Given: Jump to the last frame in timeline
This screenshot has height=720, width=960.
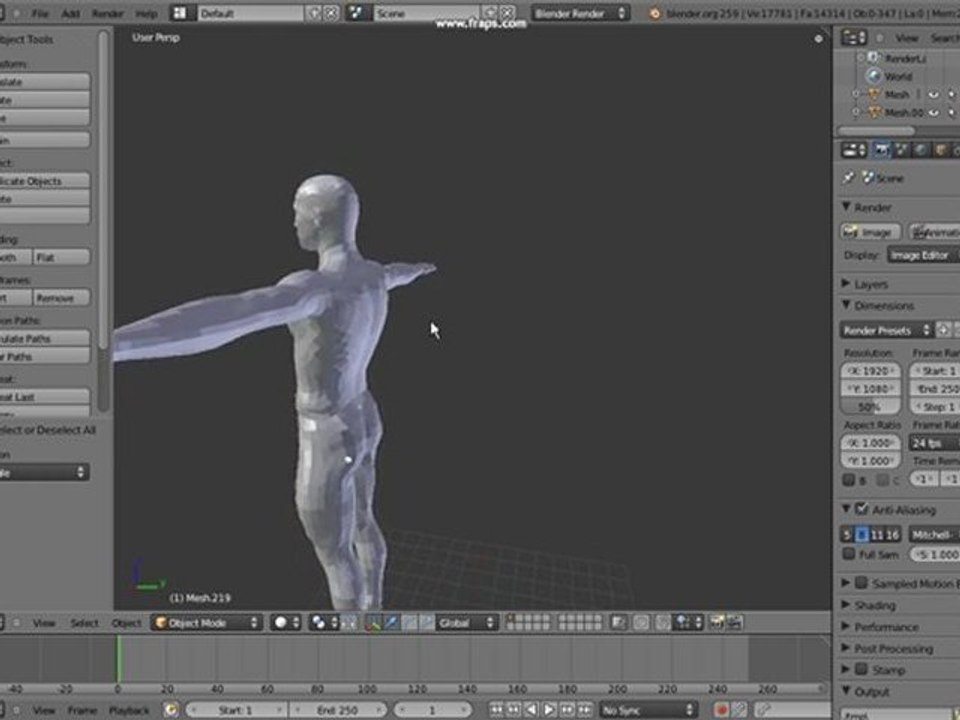Looking at the screenshot, I should coord(585,710).
